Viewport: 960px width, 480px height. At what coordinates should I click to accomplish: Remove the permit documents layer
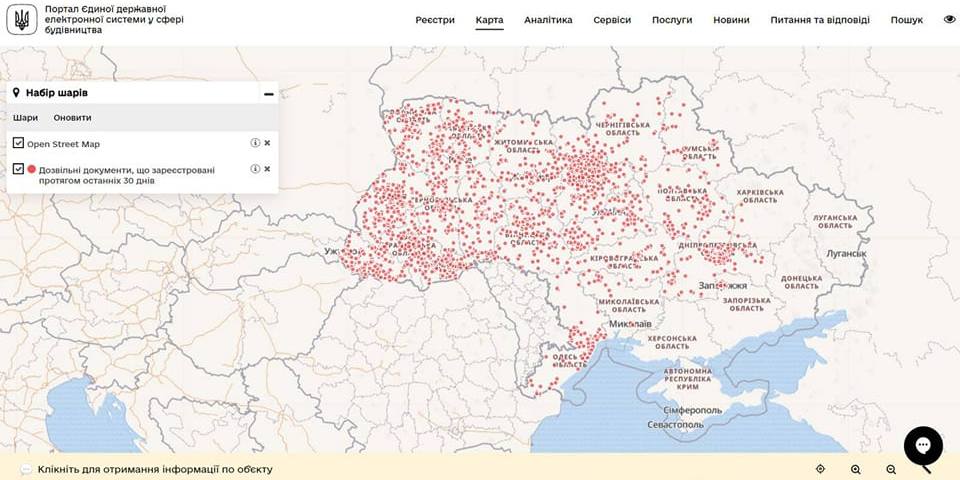click(267, 169)
